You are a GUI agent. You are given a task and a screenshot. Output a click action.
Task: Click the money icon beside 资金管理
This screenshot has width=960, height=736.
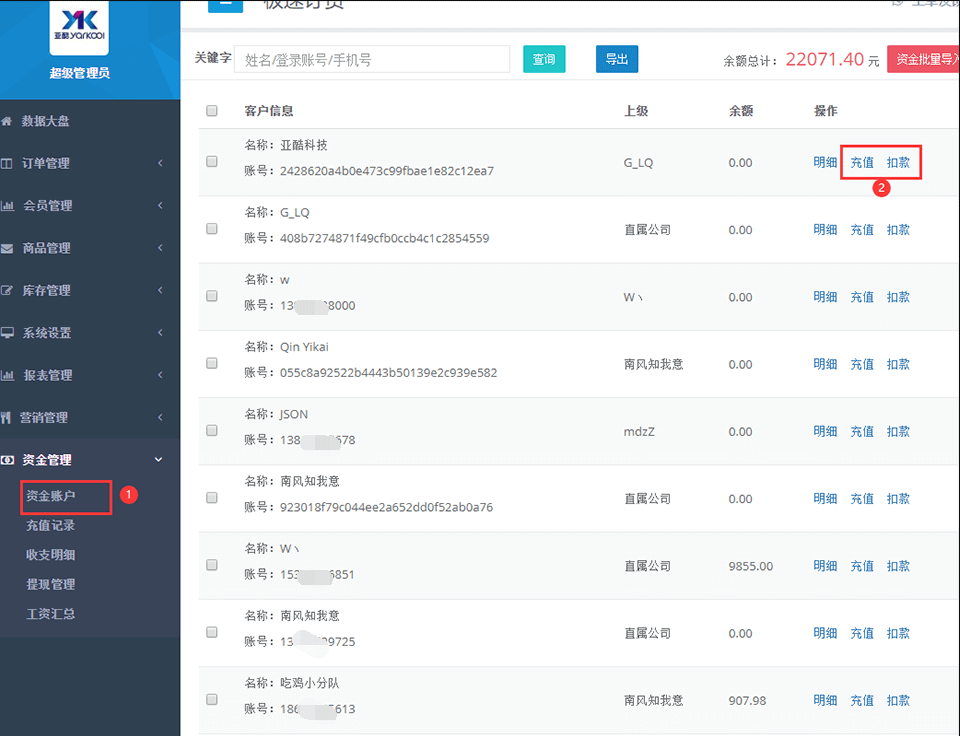coord(7,460)
